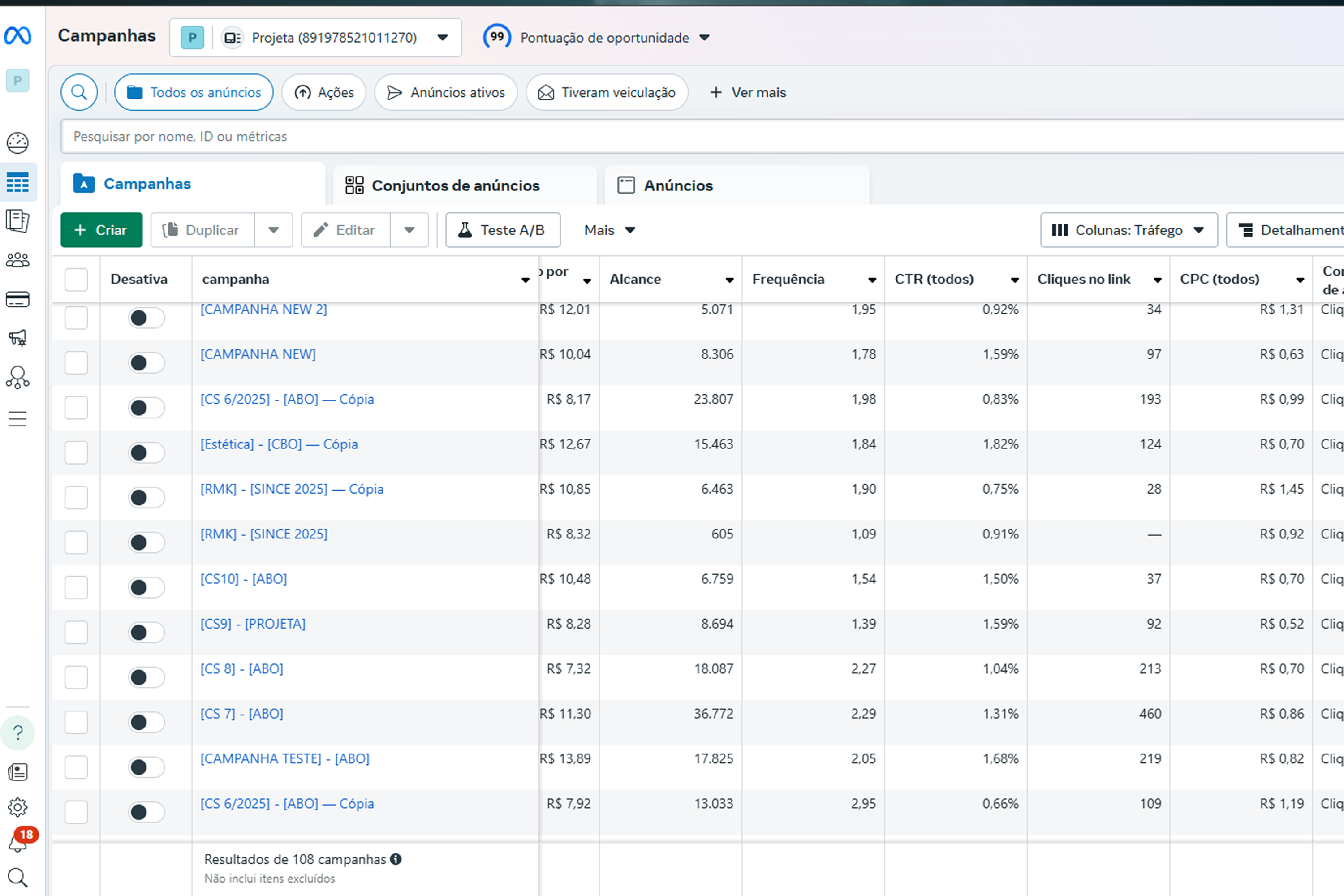
Task: Open the [RMK] - [SINCE 2025] campaign link
Action: tap(264, 534)
